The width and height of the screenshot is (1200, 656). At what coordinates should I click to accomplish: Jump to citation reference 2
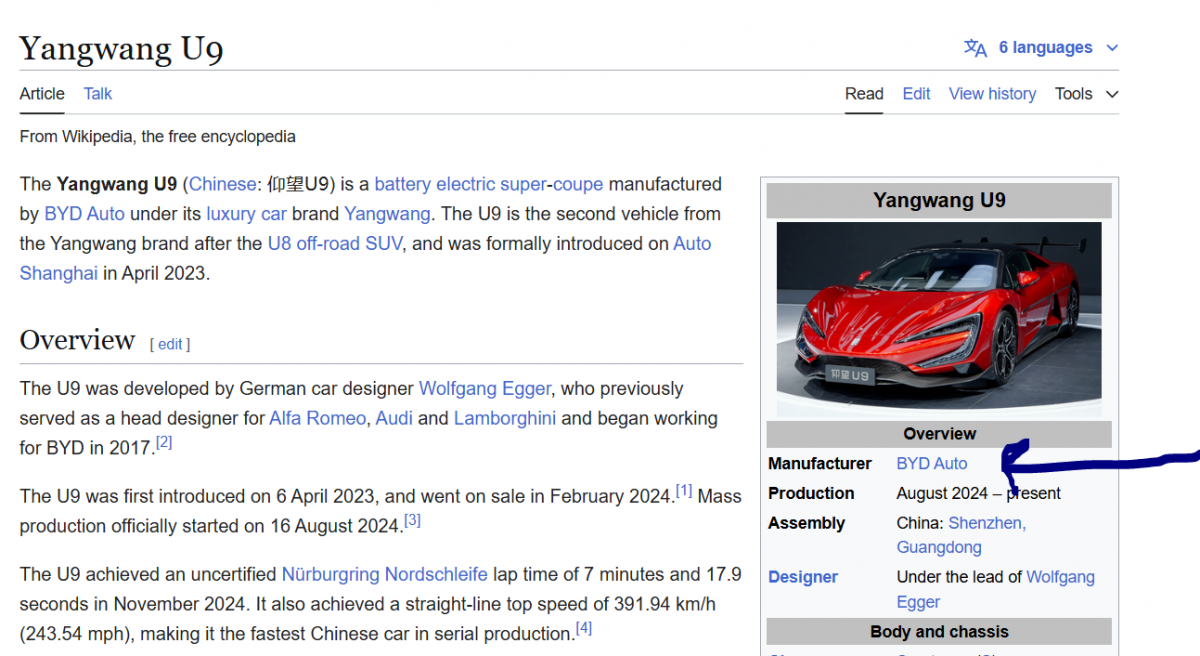pyautogui.click(x=164, y=442)
